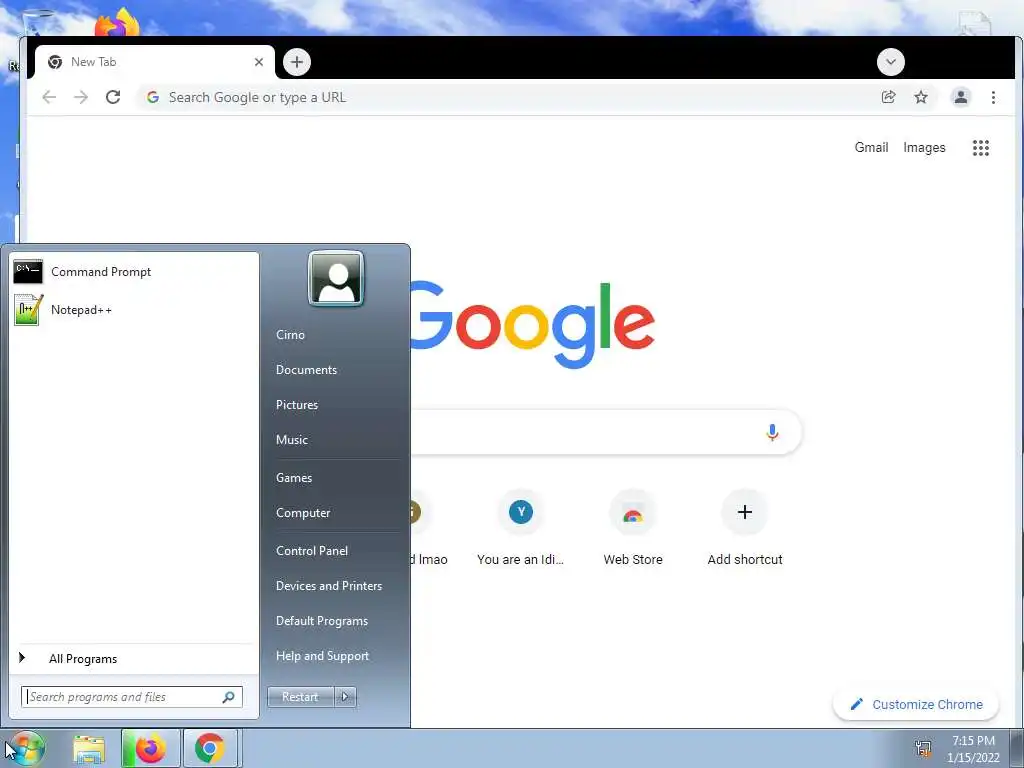1024x768 pixels.
Task: Click the search magnifier in Start menu
Action: 228,697
